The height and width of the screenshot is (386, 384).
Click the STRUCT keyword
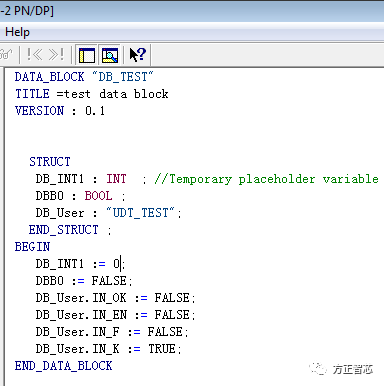point(50,162)
